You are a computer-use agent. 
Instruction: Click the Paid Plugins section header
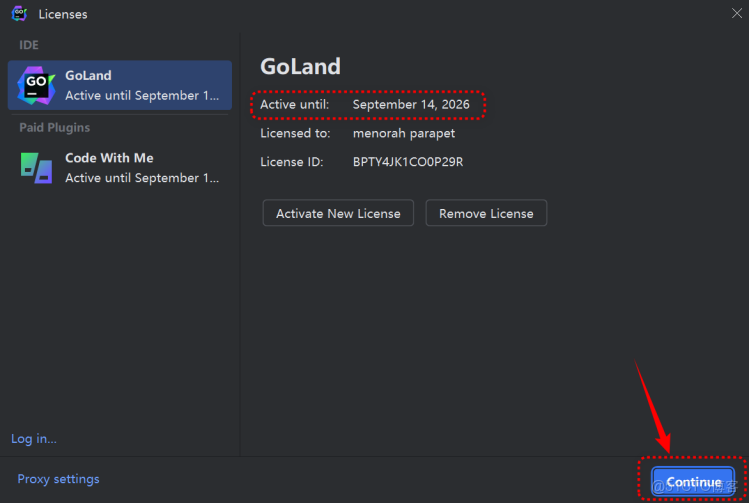[x=54, y=128]
